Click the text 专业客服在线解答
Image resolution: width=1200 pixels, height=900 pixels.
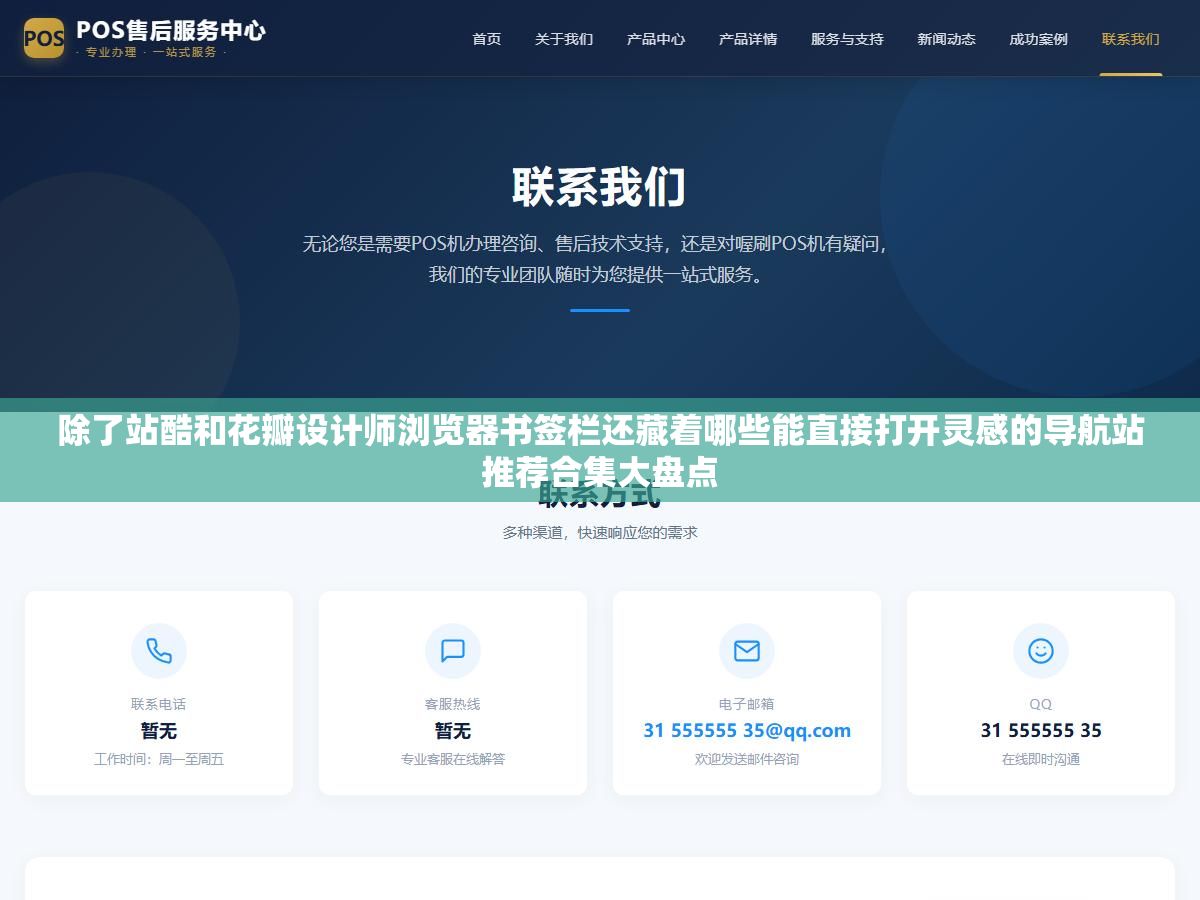[453, 759]
